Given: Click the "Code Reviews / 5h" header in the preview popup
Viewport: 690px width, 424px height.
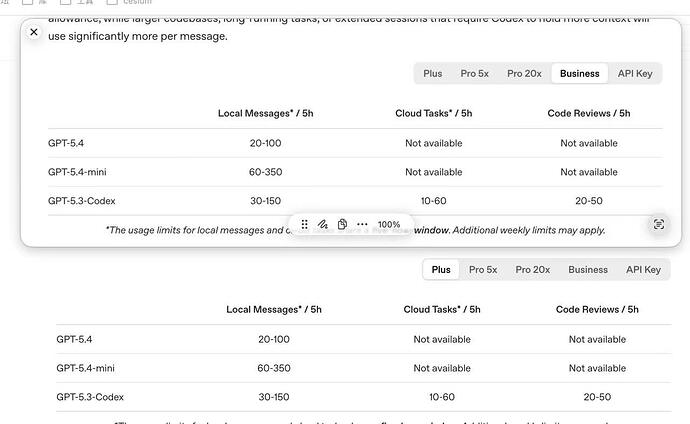Looking at the screenshot, I should [589, 113].
